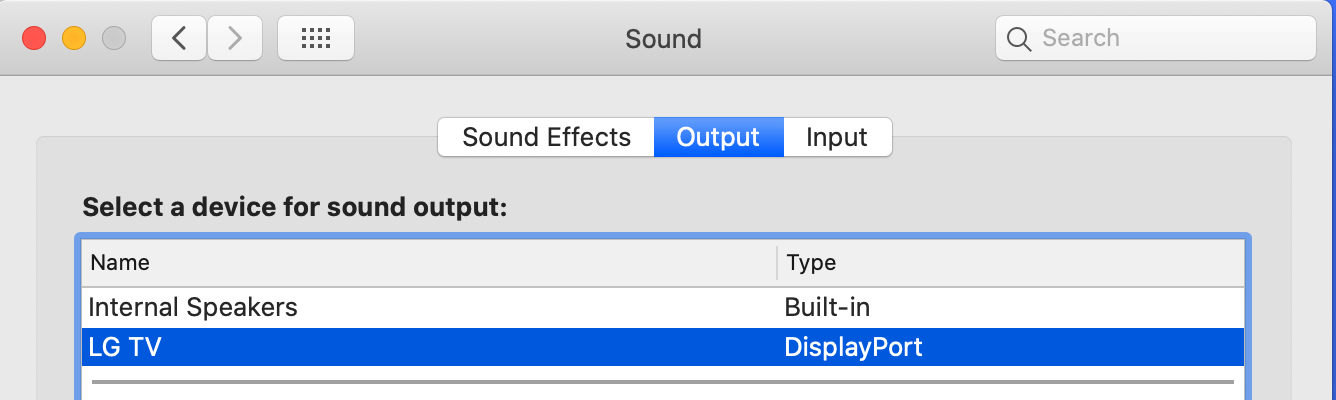Go forward with the right chevron button
The width and height of the screenshot is (1336, 400).
click(235, 39)
